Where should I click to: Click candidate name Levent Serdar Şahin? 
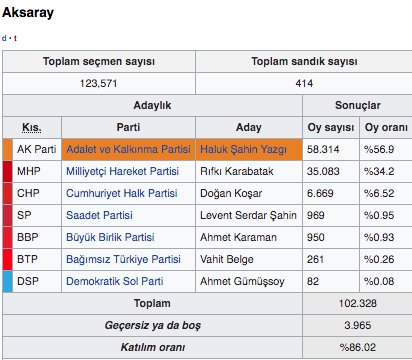tap(248, 215)
